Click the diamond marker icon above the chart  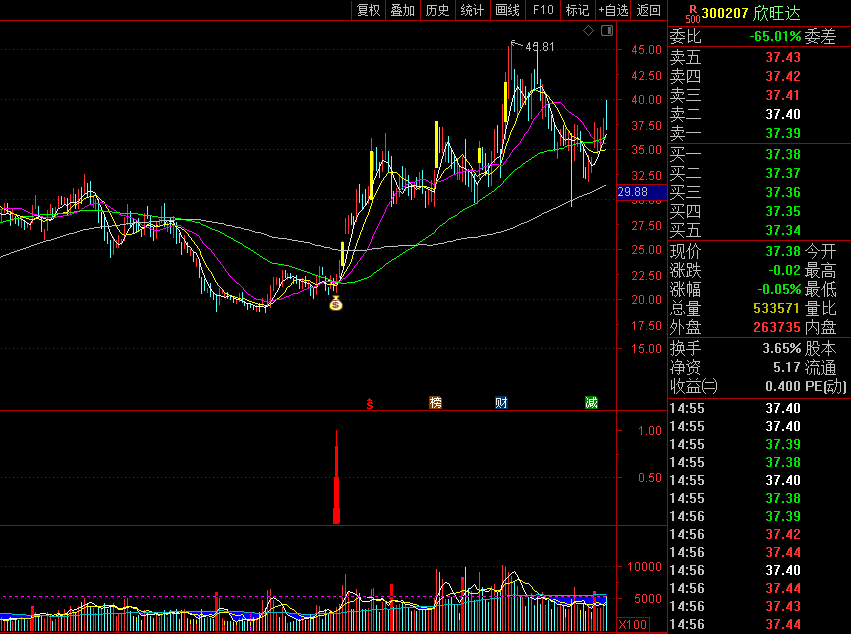click(588, 31)
